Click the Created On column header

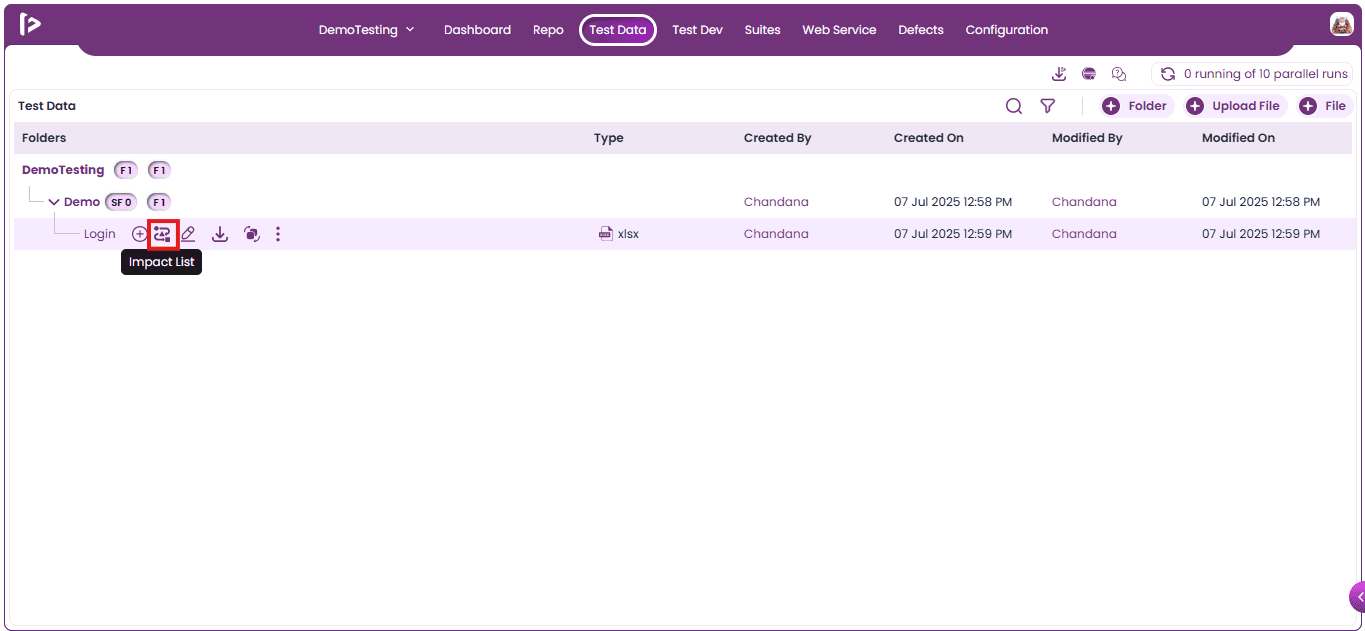(x=929, y=138)
